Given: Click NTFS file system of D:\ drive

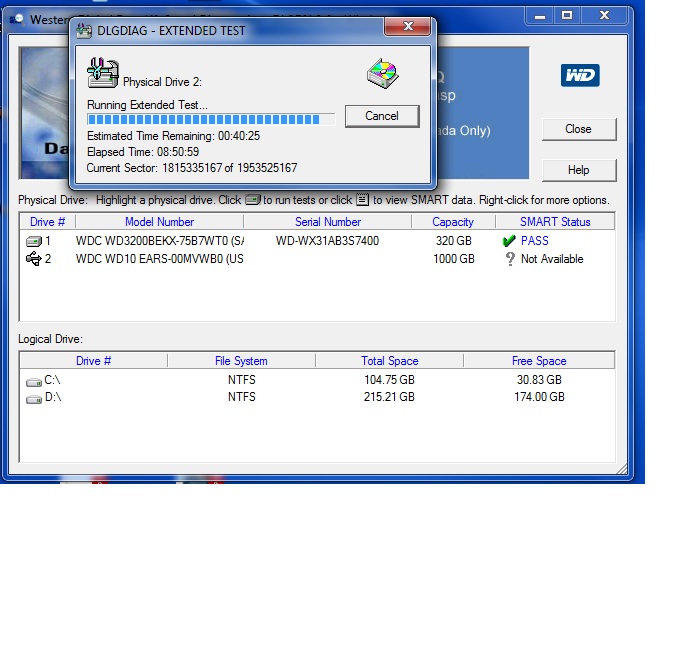Looking at the screenshot, I should [x=241, y=397].
